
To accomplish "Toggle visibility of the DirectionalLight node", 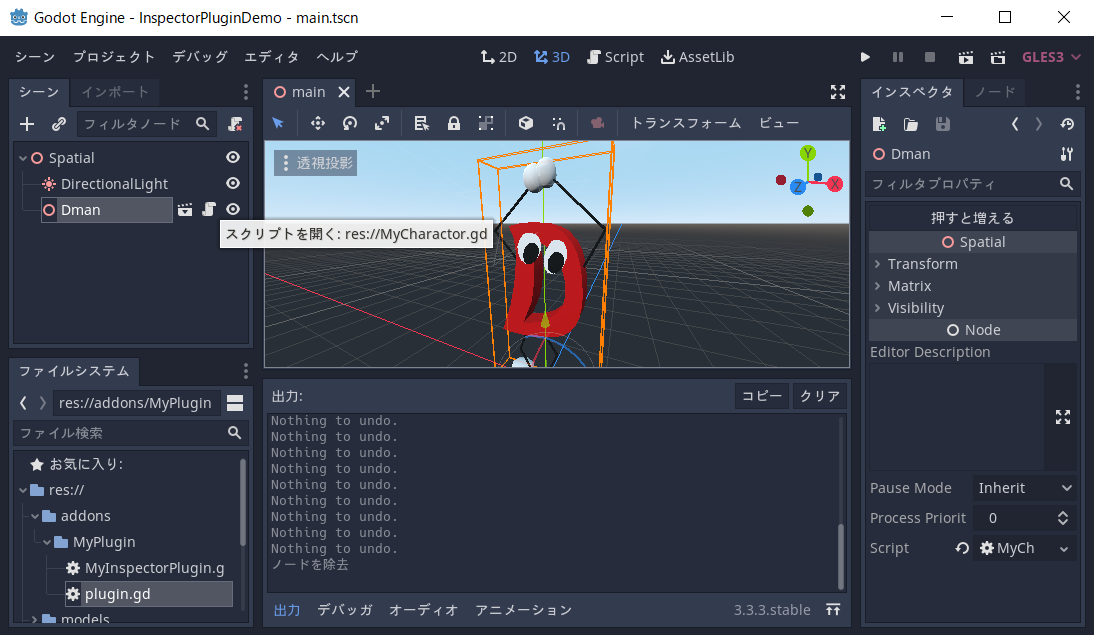I will pyautogui.click(x=232, y=183).
